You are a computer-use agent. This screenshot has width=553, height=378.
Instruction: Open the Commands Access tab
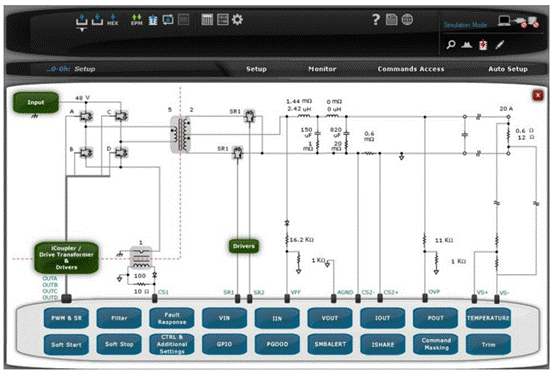click(411, 69)
